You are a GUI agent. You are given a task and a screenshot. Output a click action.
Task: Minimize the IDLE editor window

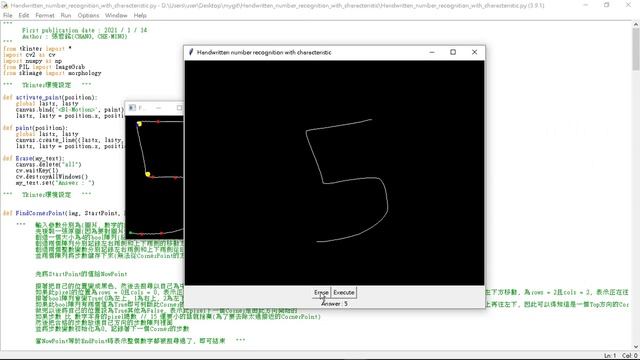586,5
